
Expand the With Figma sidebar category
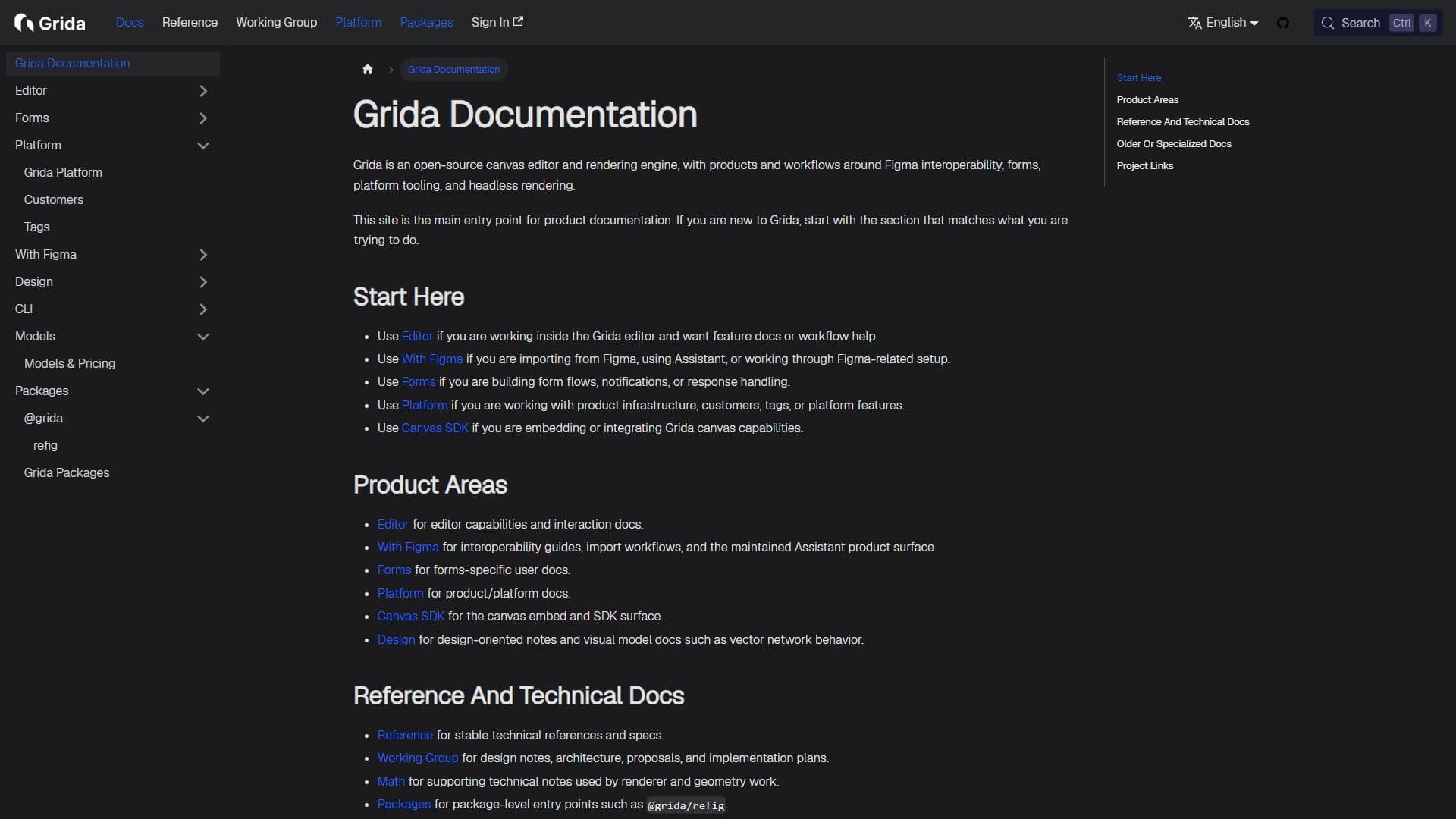202,255
